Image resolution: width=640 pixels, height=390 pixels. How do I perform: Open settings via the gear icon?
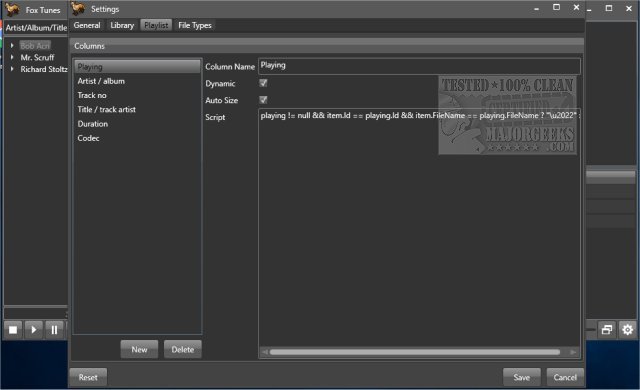[x=628, y=330]
